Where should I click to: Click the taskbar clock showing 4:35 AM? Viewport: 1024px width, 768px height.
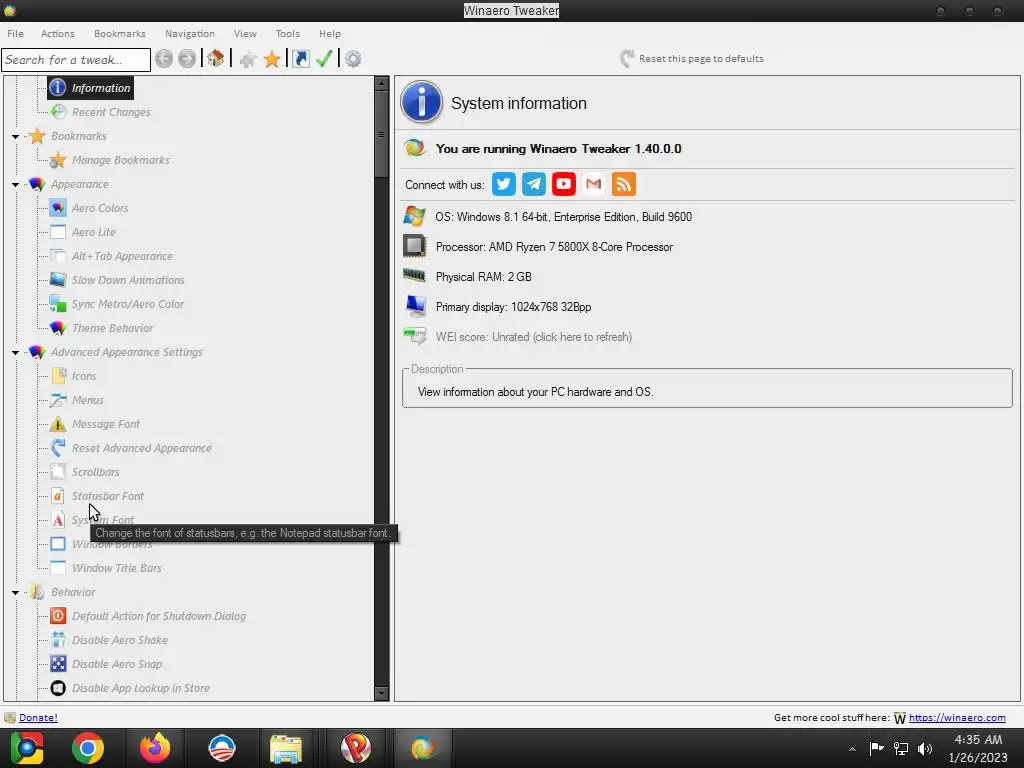point(978,748)
